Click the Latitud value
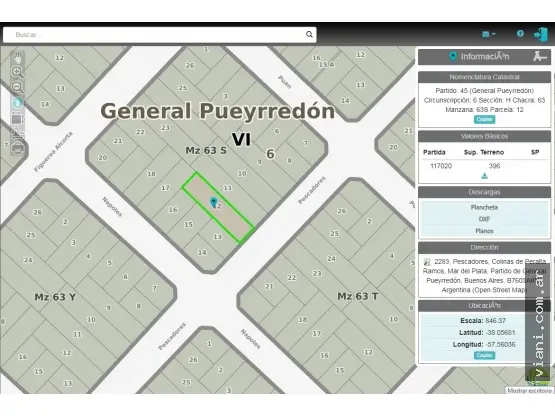 click(x=500, y=333)
